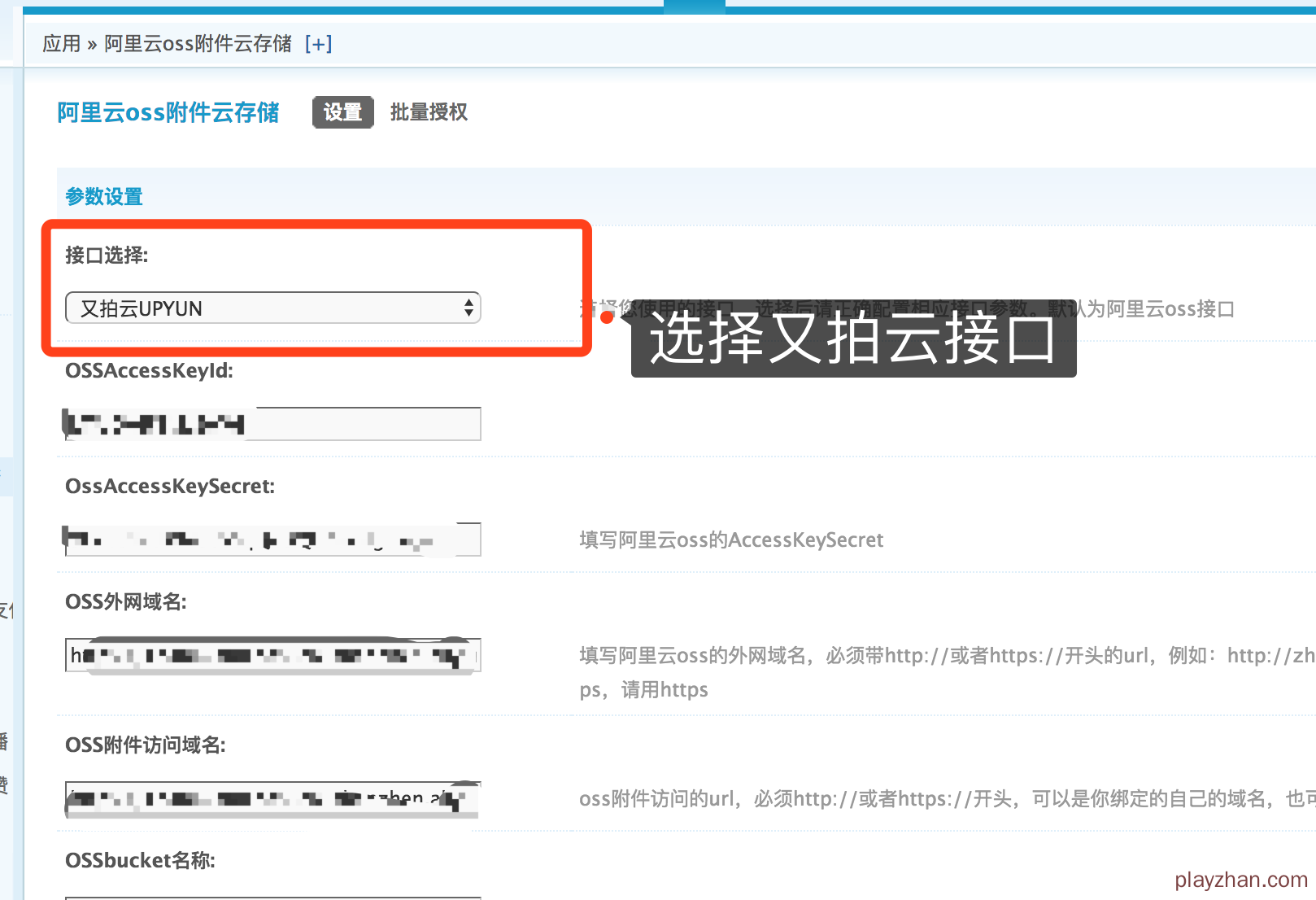Click the 填写阿里云oss的AccessKeySecret hint text
Screen dimensions: 1316x900
730,540
